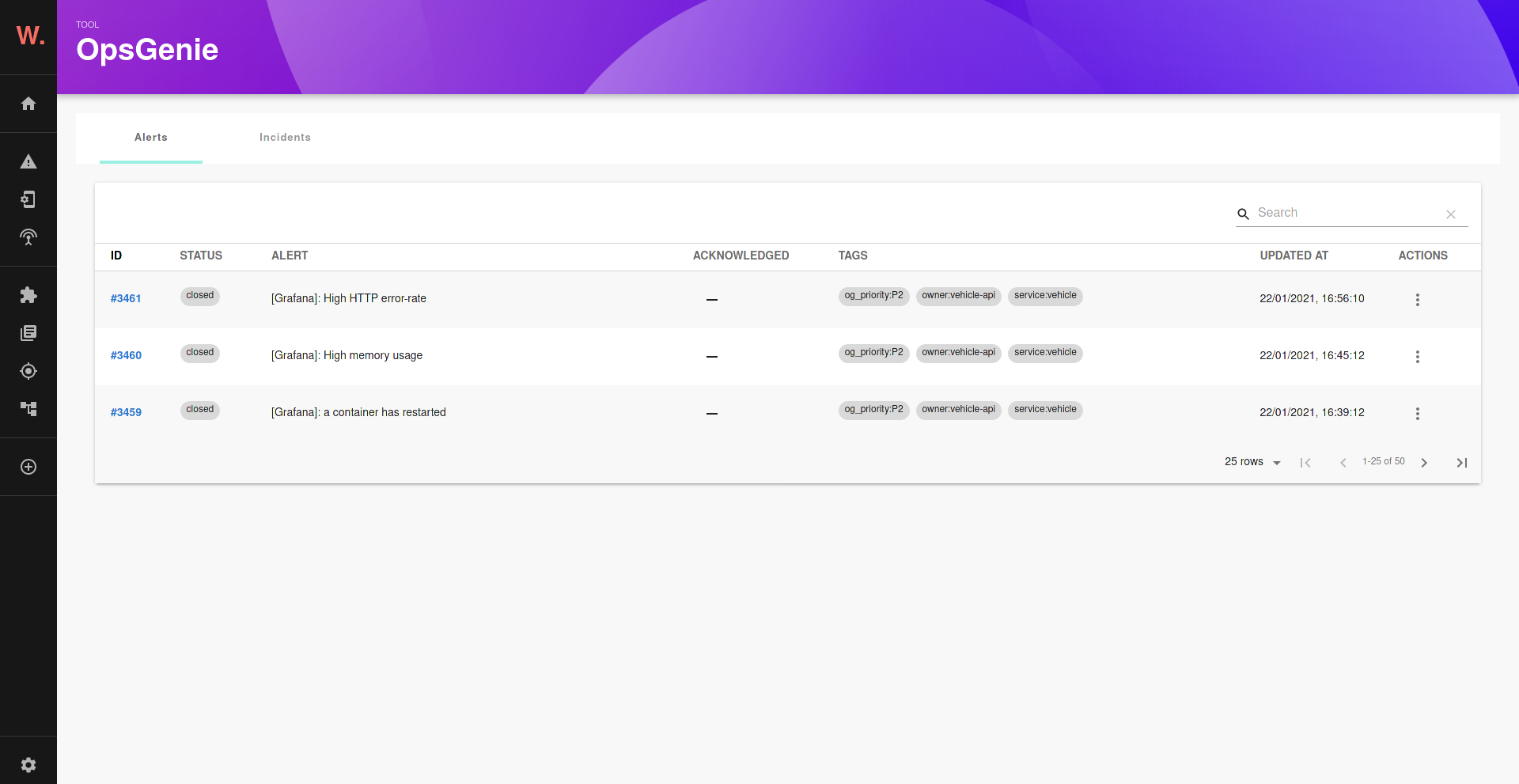Click service:vehicle tag in container restarted row
1519x784 pixels.
(x=1045, y=410)
